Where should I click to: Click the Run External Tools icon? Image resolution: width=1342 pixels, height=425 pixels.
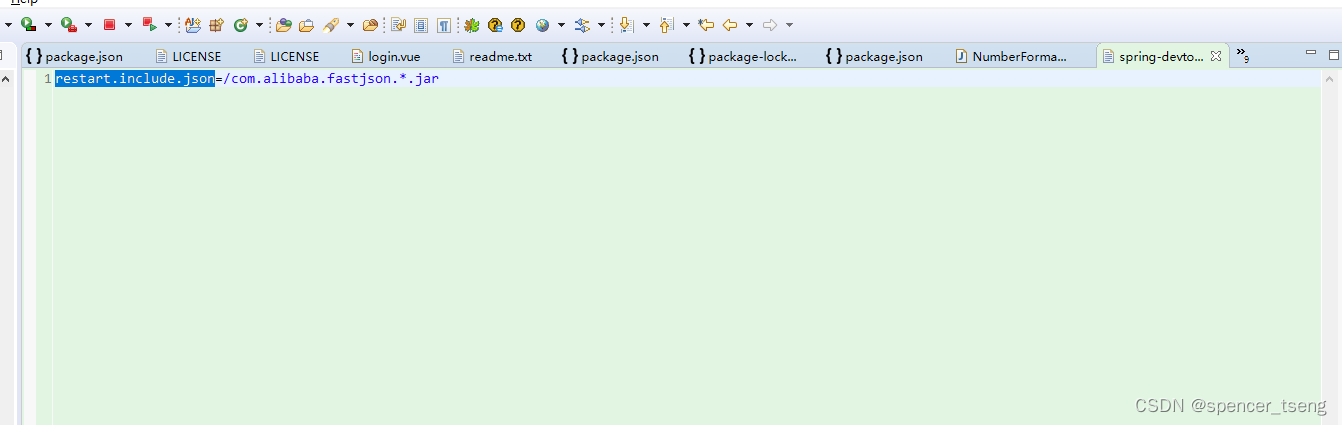68,24
